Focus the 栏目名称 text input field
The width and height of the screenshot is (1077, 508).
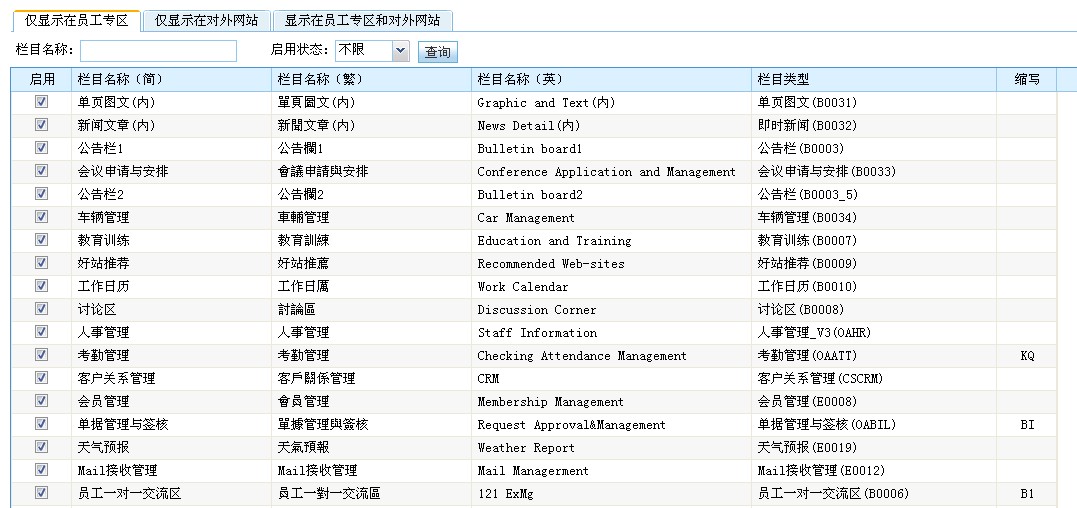158,50
